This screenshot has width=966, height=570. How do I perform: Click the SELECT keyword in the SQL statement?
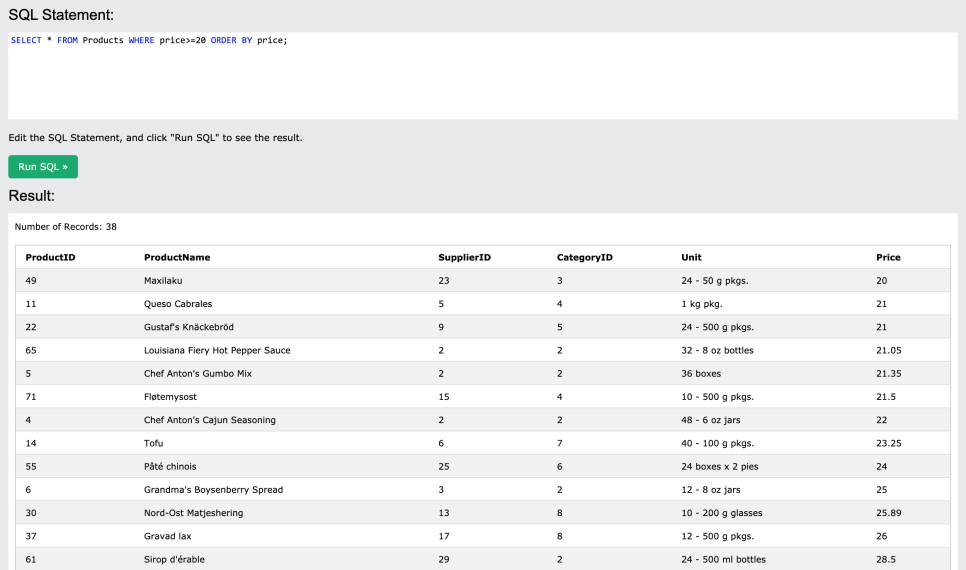point(26,40)
